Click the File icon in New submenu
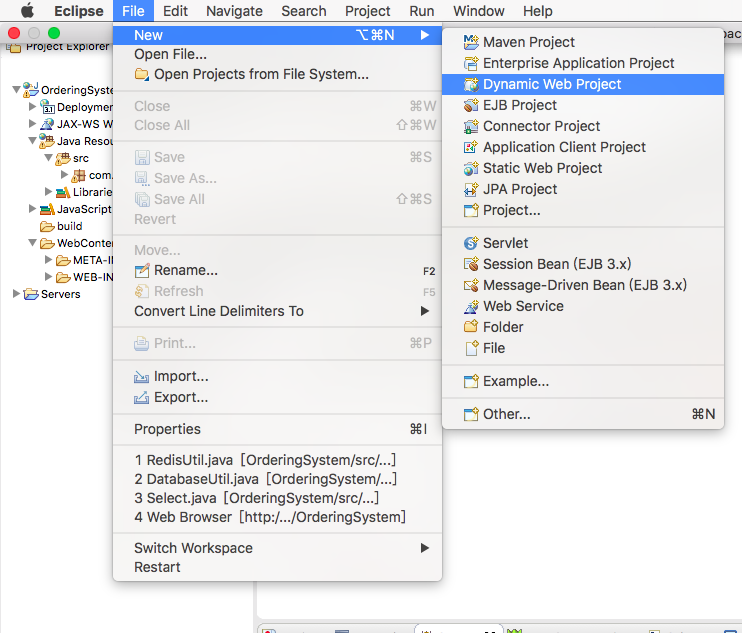Image resolution: width=742 pixels, height=633 pixels. coord(471,348)
